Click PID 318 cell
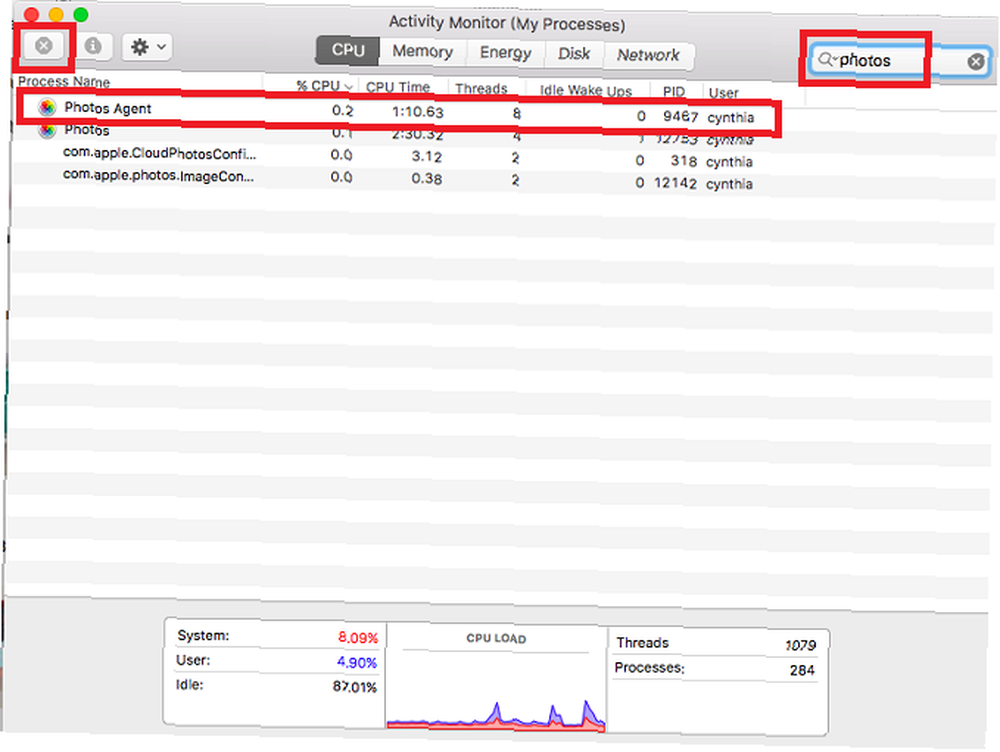This screenshot has width=1000, height=752. (x=684, y=161)
